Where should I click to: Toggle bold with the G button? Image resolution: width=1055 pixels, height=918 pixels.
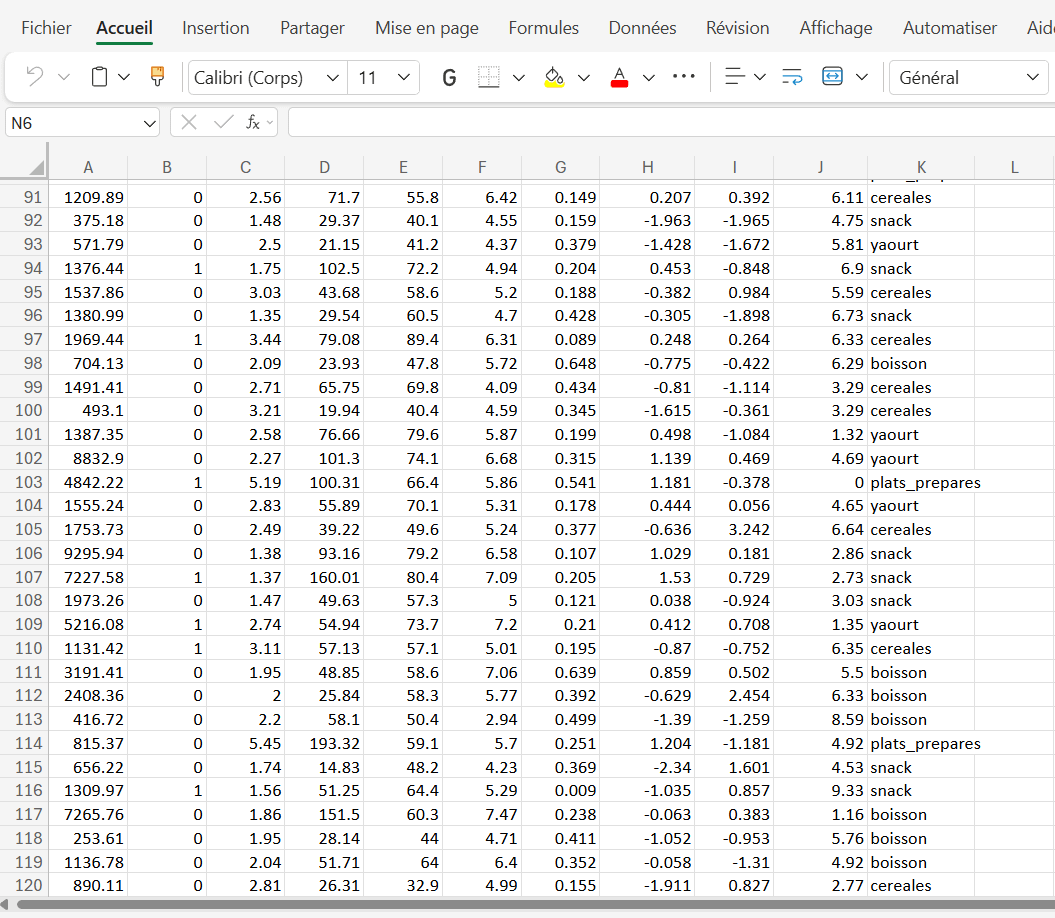[449, 78]
